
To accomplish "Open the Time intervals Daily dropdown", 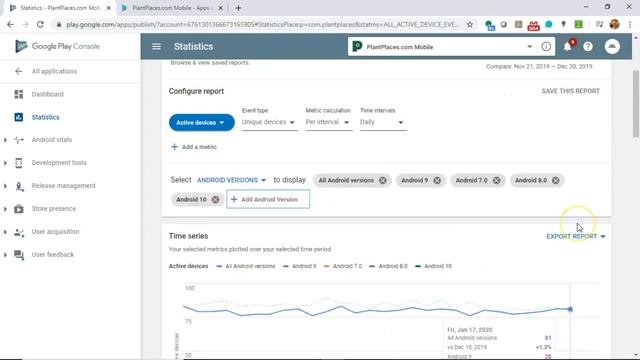I will coord(383,122).
